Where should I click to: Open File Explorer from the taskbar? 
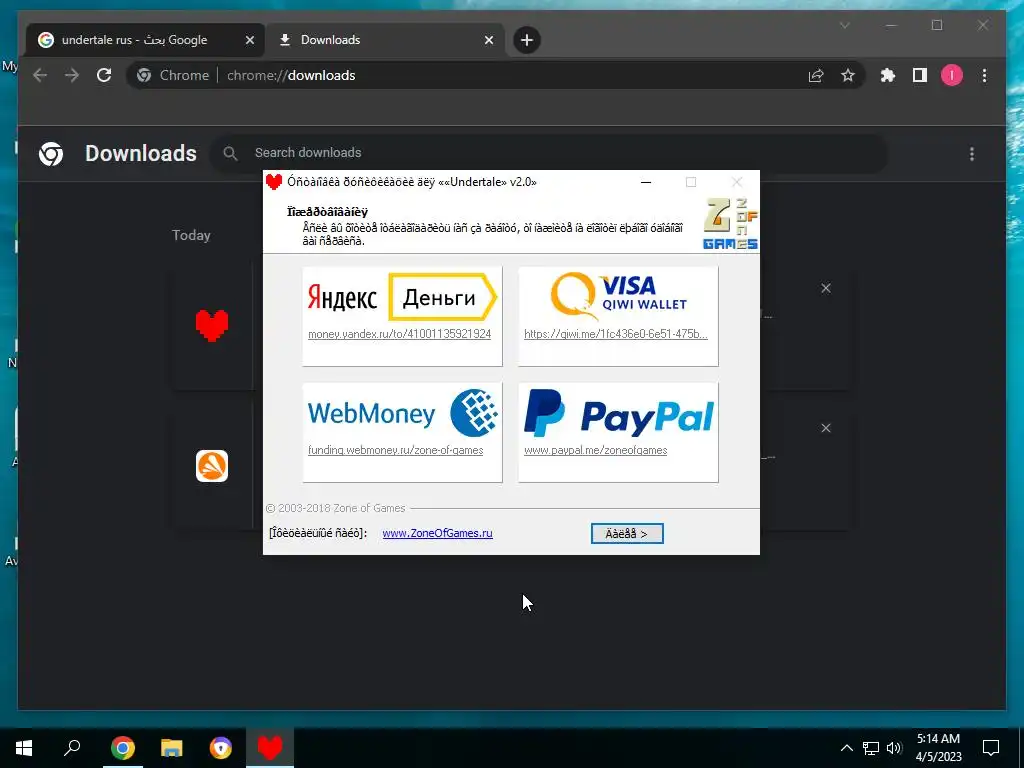(172, 748)
